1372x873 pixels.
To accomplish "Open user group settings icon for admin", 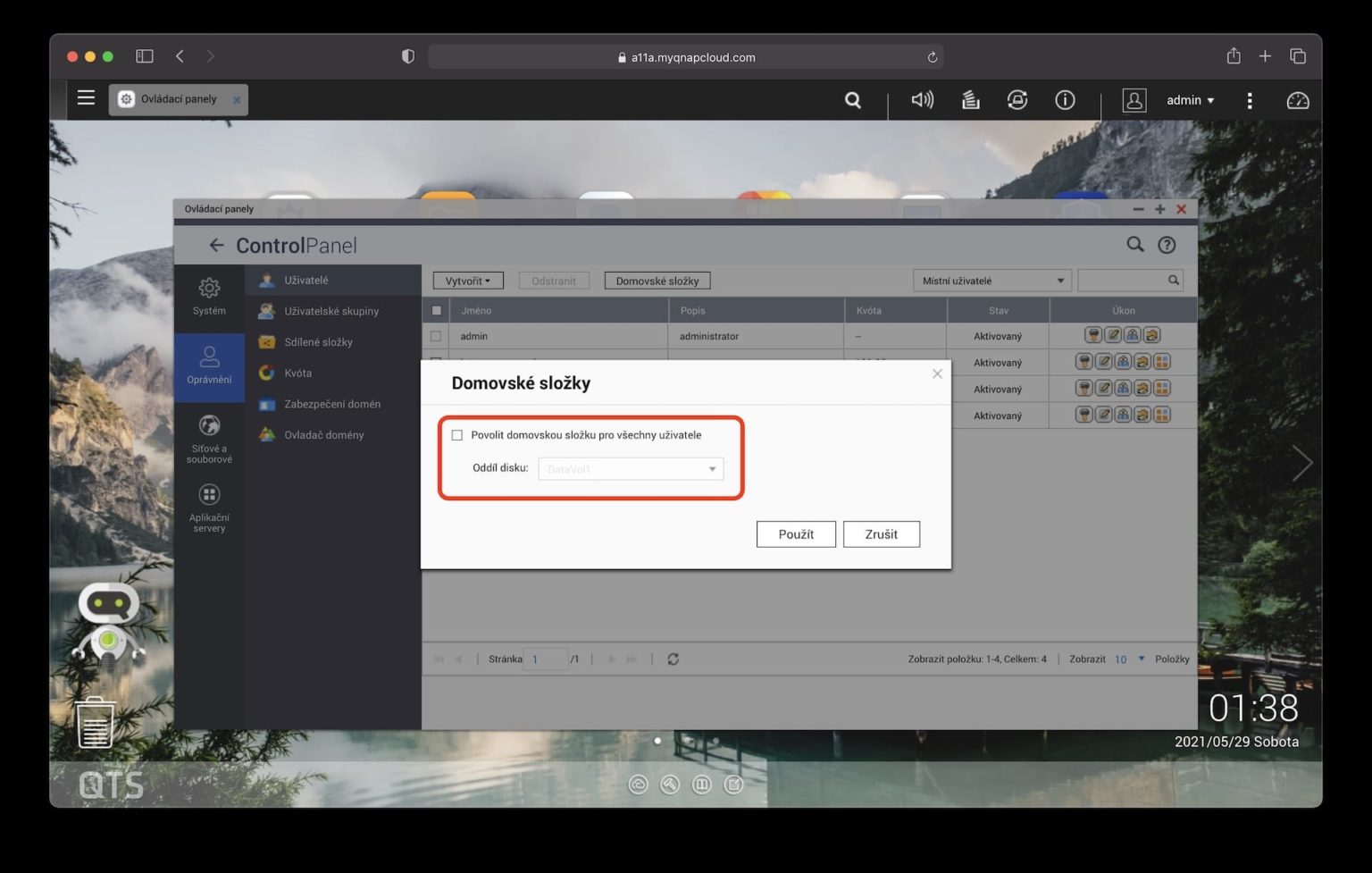I will point(1131,335).
